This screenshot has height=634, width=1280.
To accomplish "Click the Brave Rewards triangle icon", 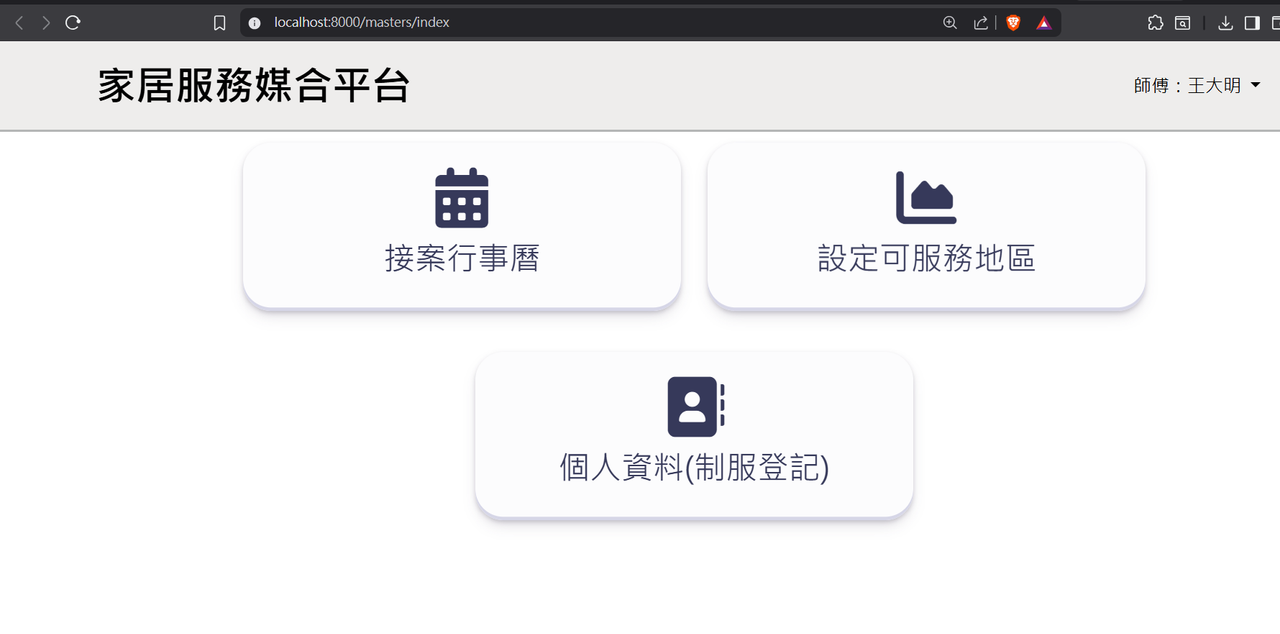I will click(1044, 22).
